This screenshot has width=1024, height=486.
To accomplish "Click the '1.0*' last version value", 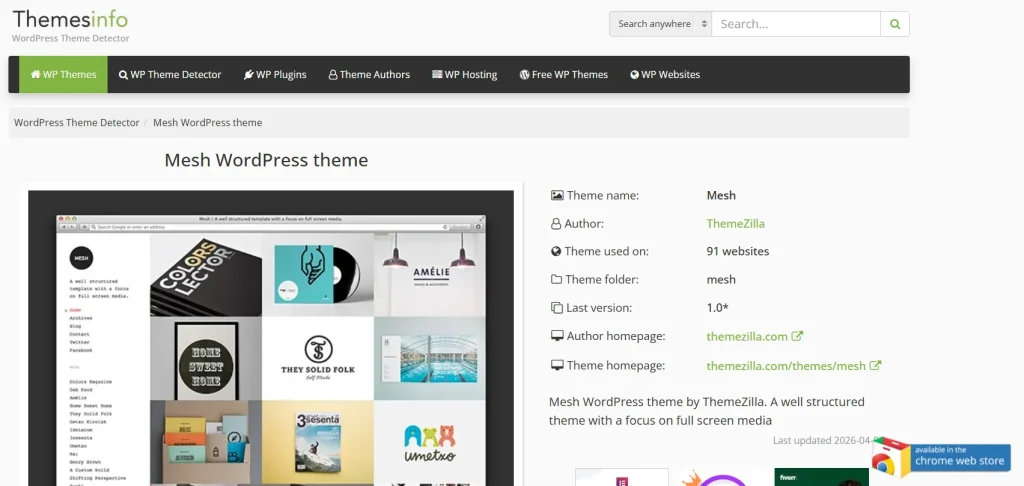I will (718, 308).
